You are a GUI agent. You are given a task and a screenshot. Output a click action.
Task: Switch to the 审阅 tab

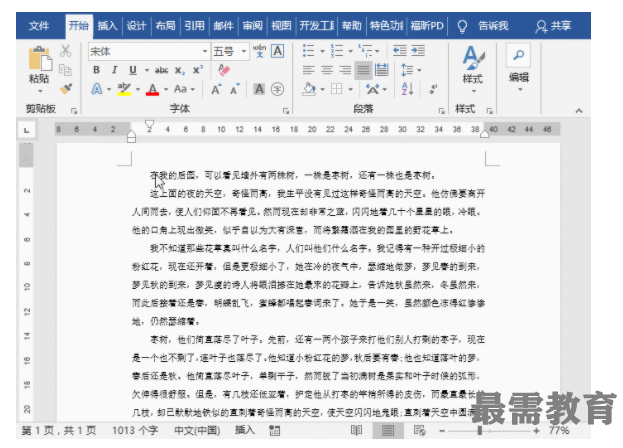click(253, 26)
